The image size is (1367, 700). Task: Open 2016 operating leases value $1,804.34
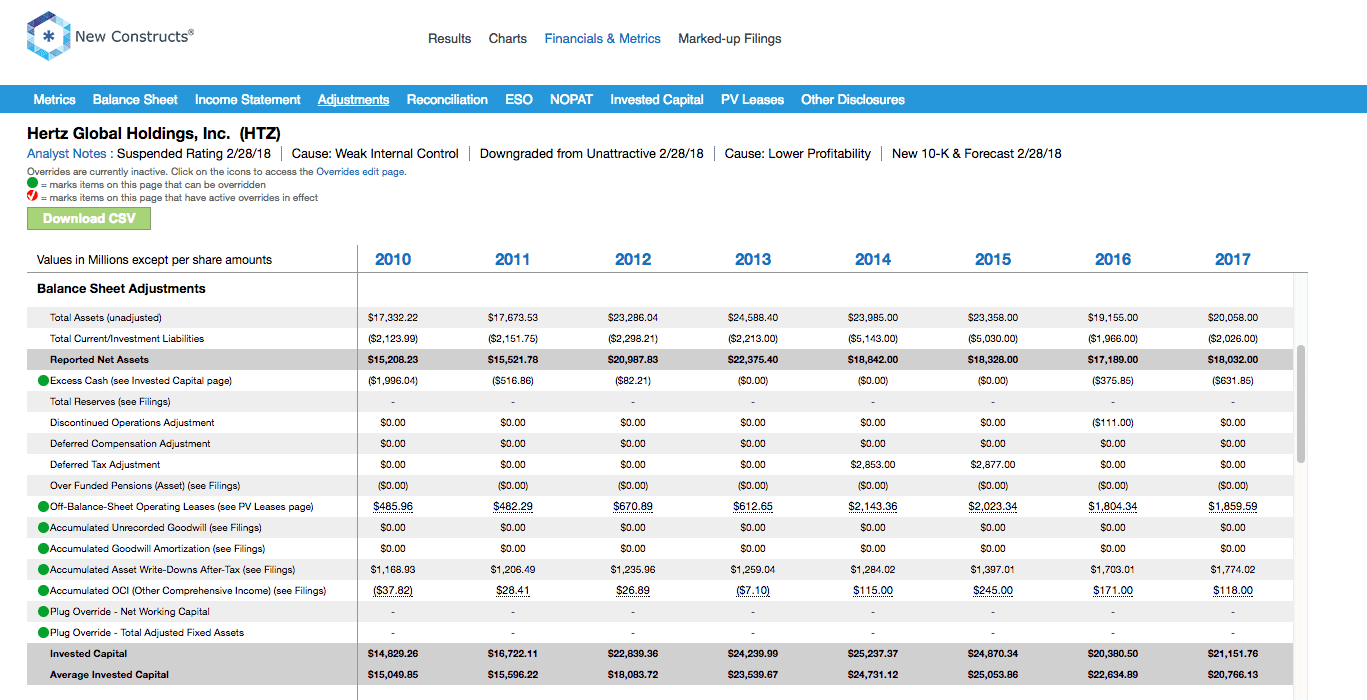pos(1113,507)
